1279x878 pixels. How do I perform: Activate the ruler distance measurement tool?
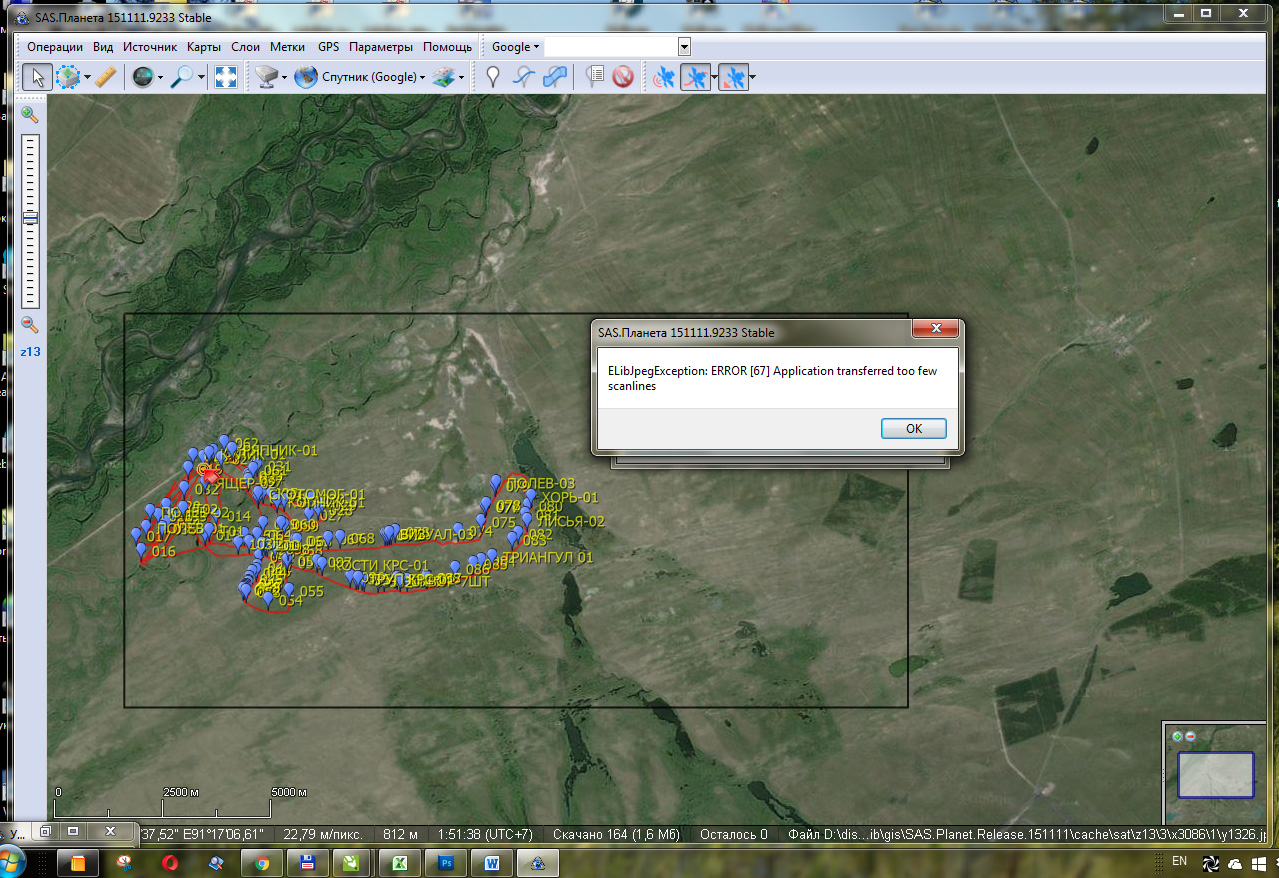106,77
